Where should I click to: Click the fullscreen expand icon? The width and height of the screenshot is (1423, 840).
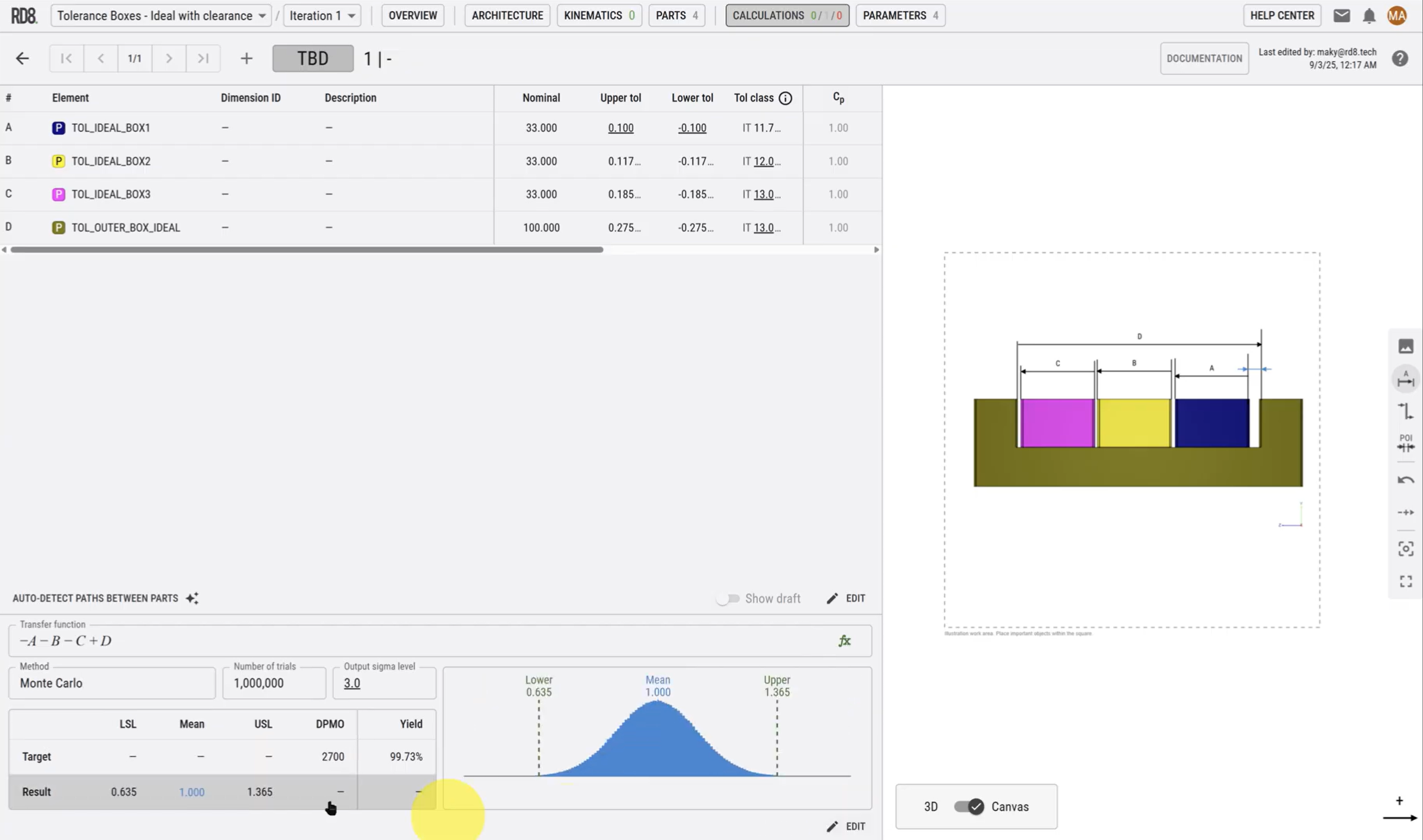pos(1406,581)
